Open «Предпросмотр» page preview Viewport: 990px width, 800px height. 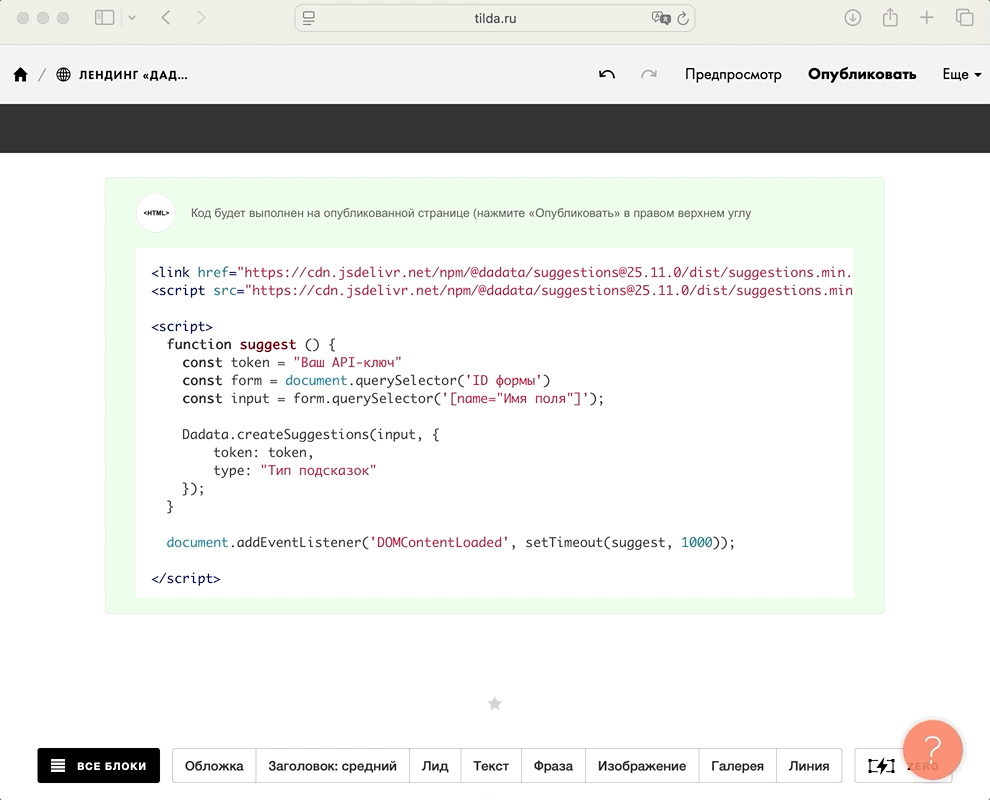[733, 75]
